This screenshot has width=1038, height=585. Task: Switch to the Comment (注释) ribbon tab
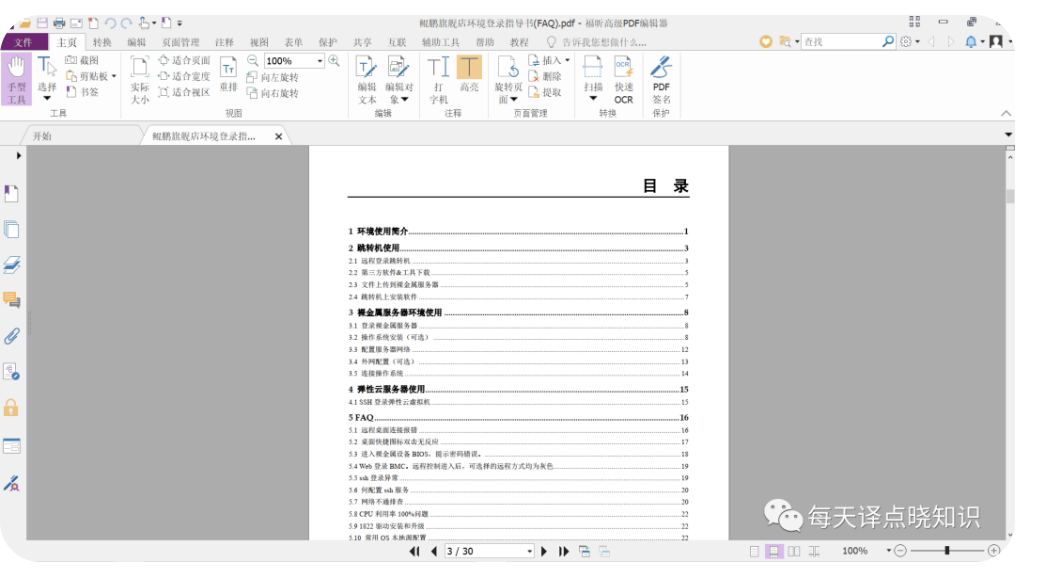(224, 42)
